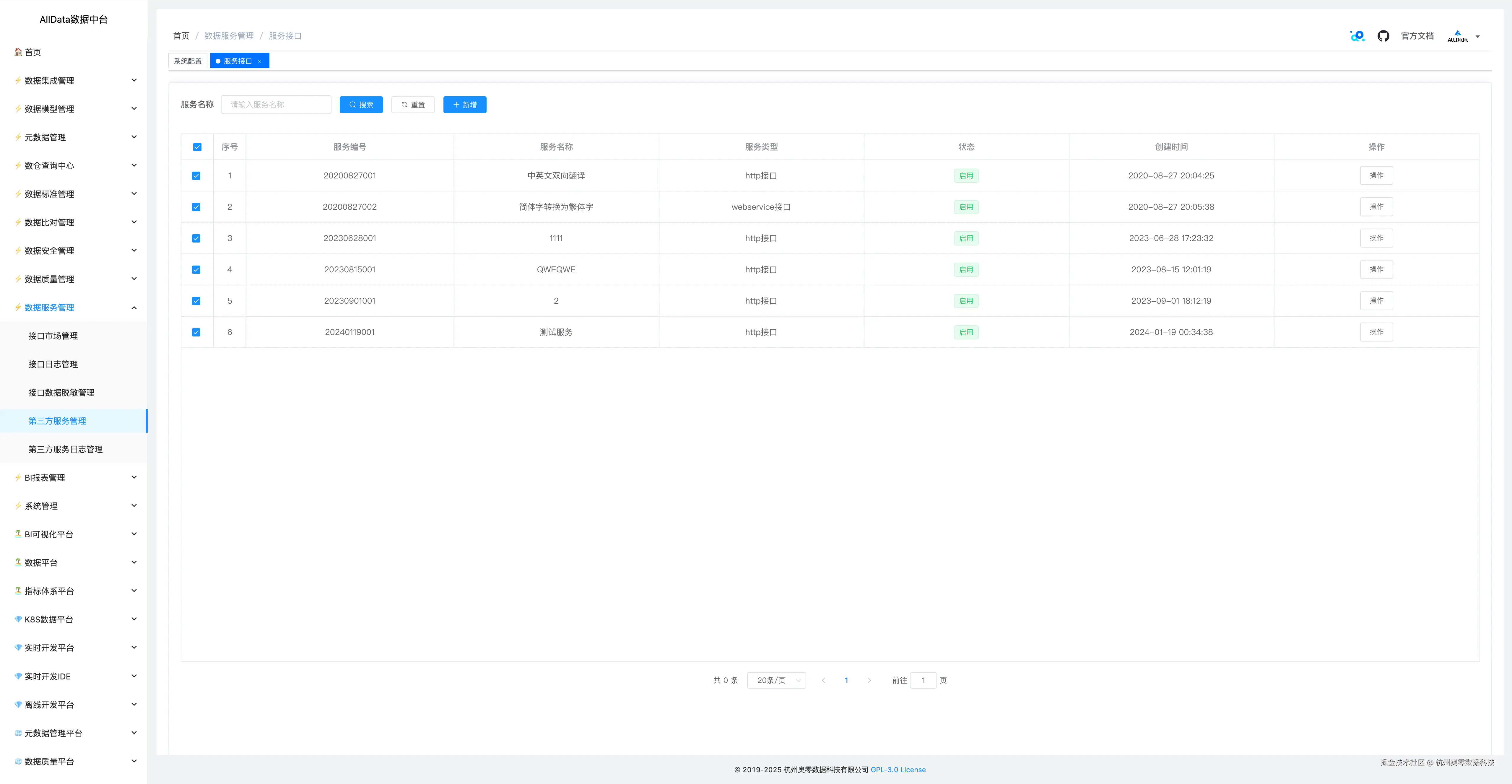Open the GPL-3.0 License link
Screen dimensions: 1512x784
898,769
